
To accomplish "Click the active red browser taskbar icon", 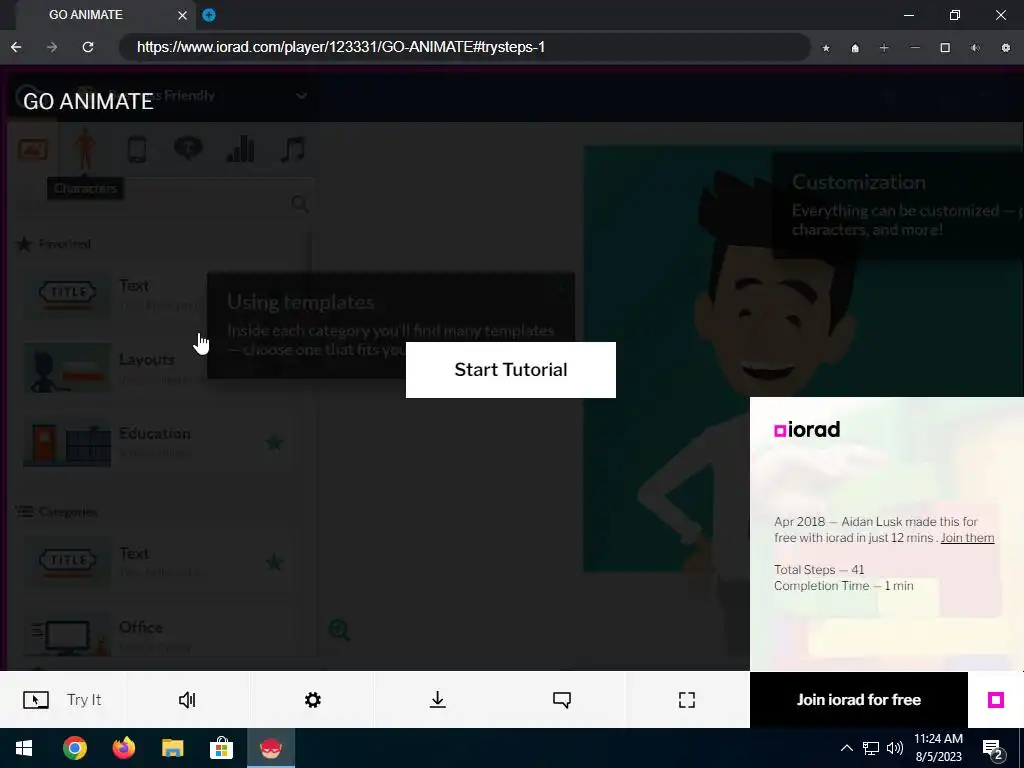I will click(270, 748).
